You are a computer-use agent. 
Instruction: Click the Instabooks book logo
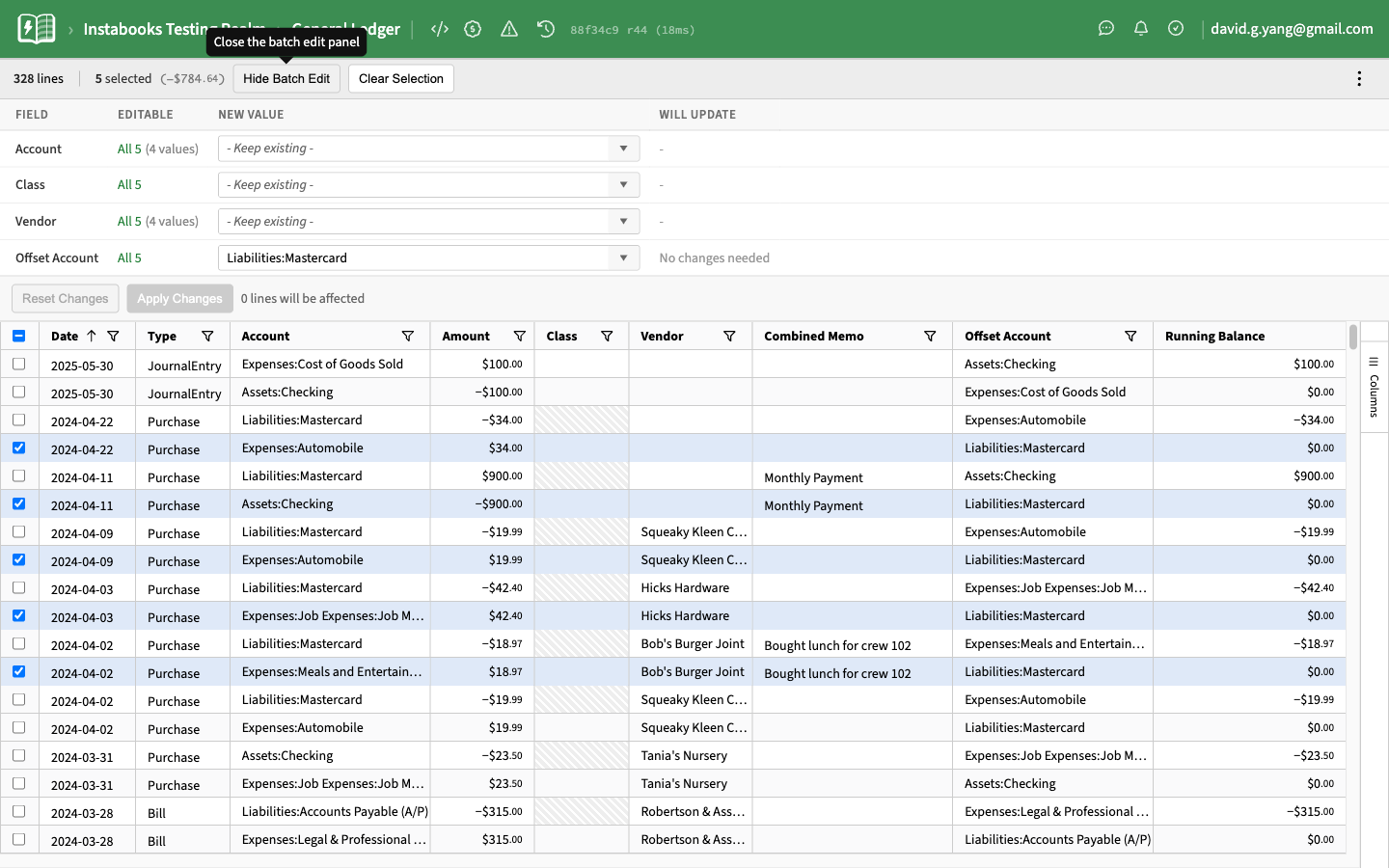36,29
